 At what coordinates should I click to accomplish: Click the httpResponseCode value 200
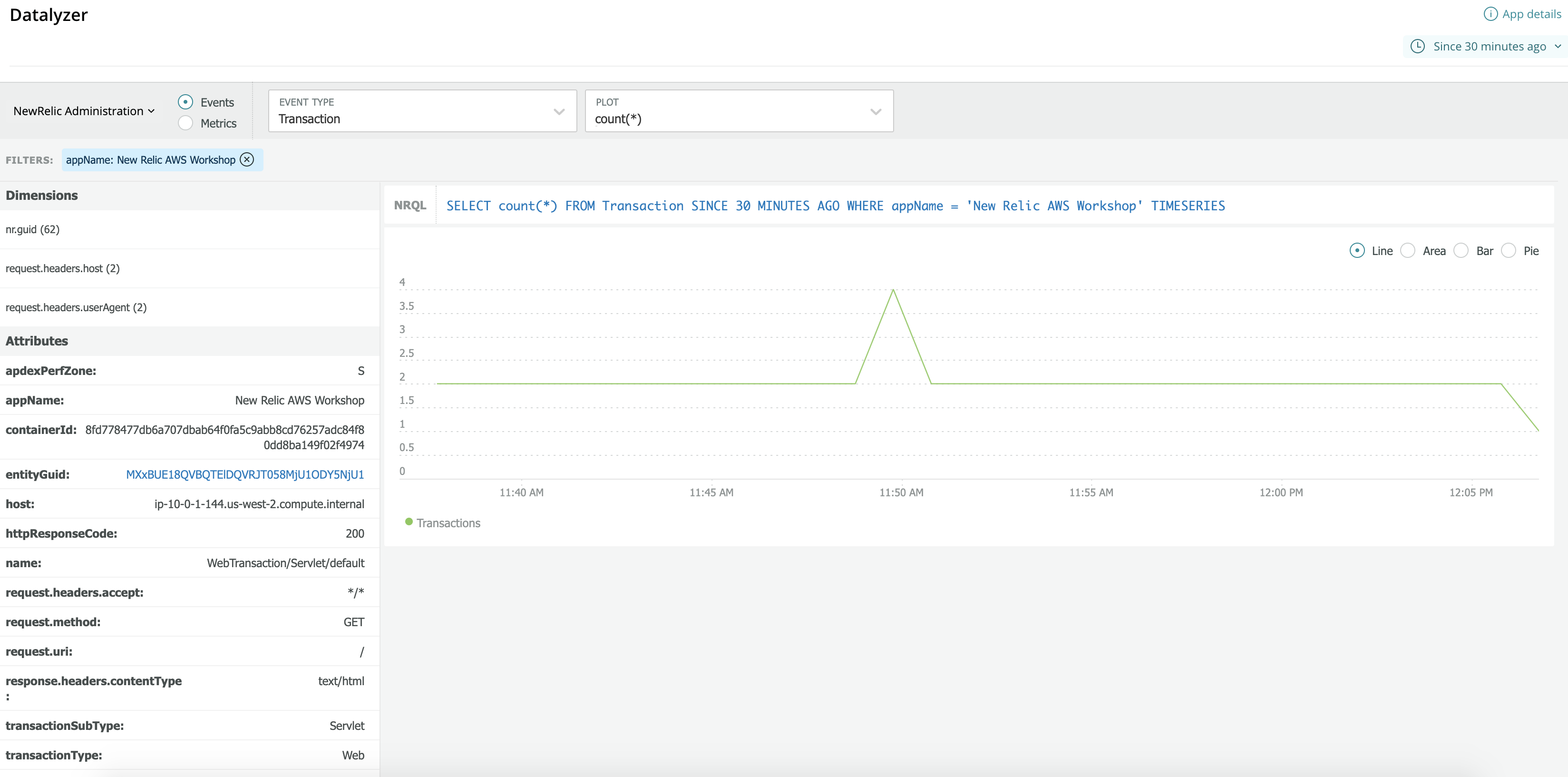tap(355, 533)
